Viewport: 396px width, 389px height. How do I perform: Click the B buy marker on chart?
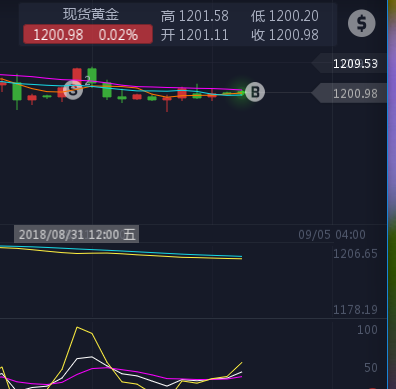coord(255,92)
